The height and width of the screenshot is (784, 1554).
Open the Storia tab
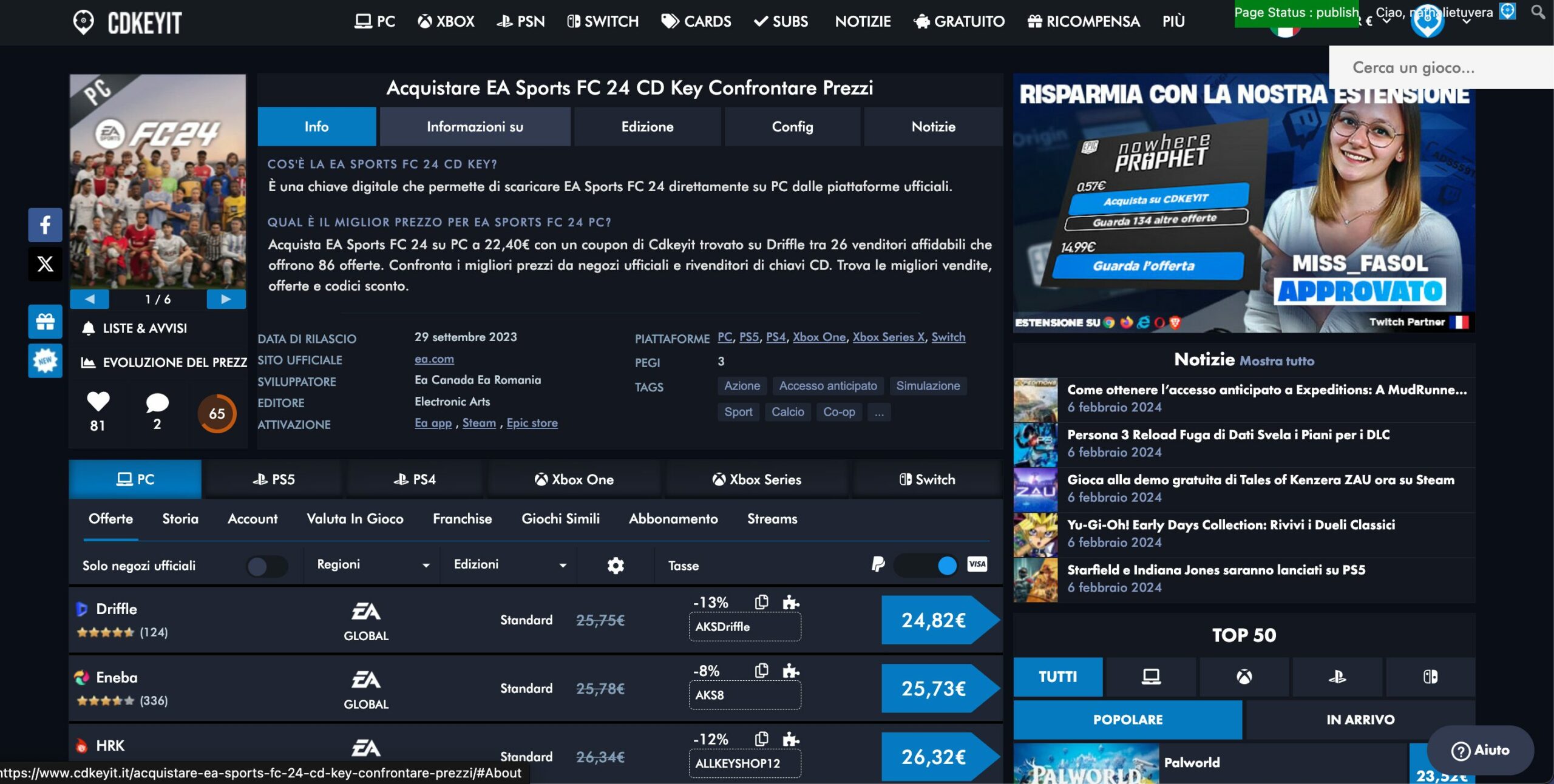click(180, 519)
